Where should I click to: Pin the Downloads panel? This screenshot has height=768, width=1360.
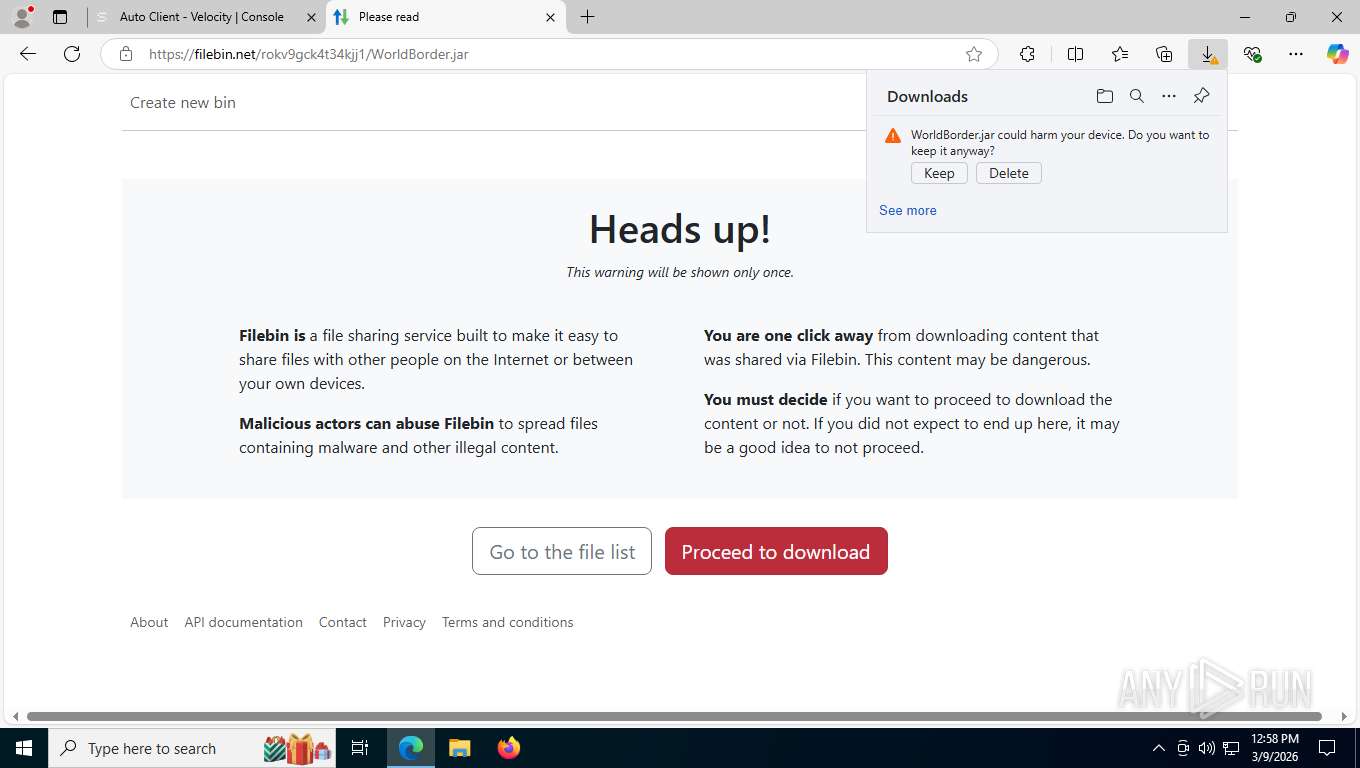tap(1202, 96)
